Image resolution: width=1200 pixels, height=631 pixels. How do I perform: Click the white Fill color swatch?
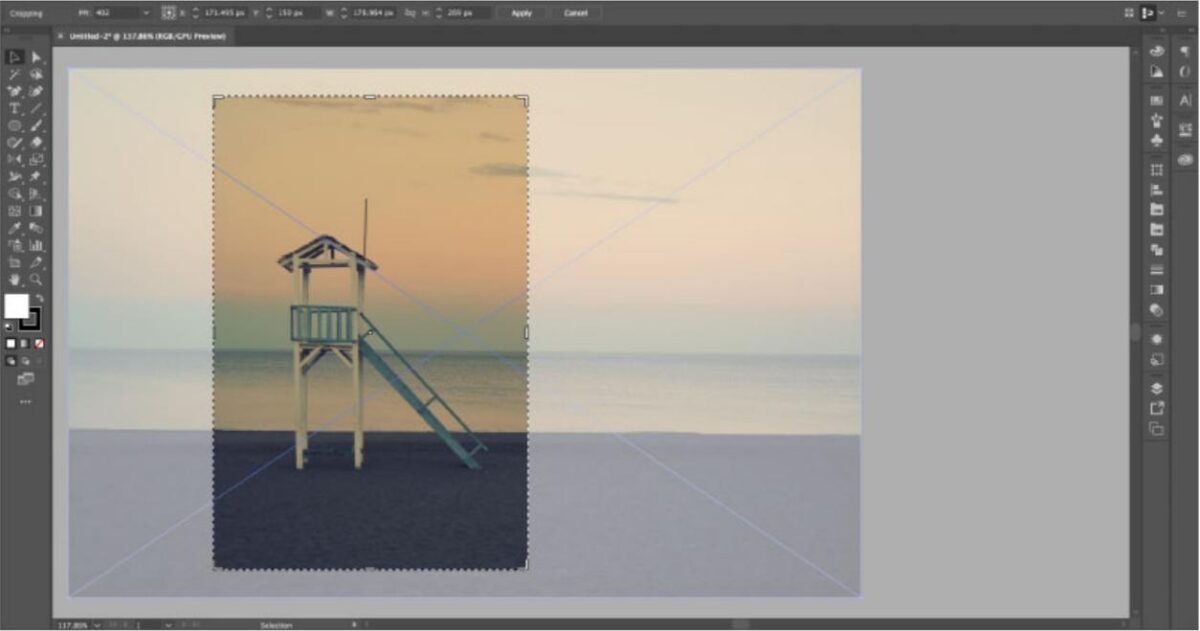(x=15, y=304)
